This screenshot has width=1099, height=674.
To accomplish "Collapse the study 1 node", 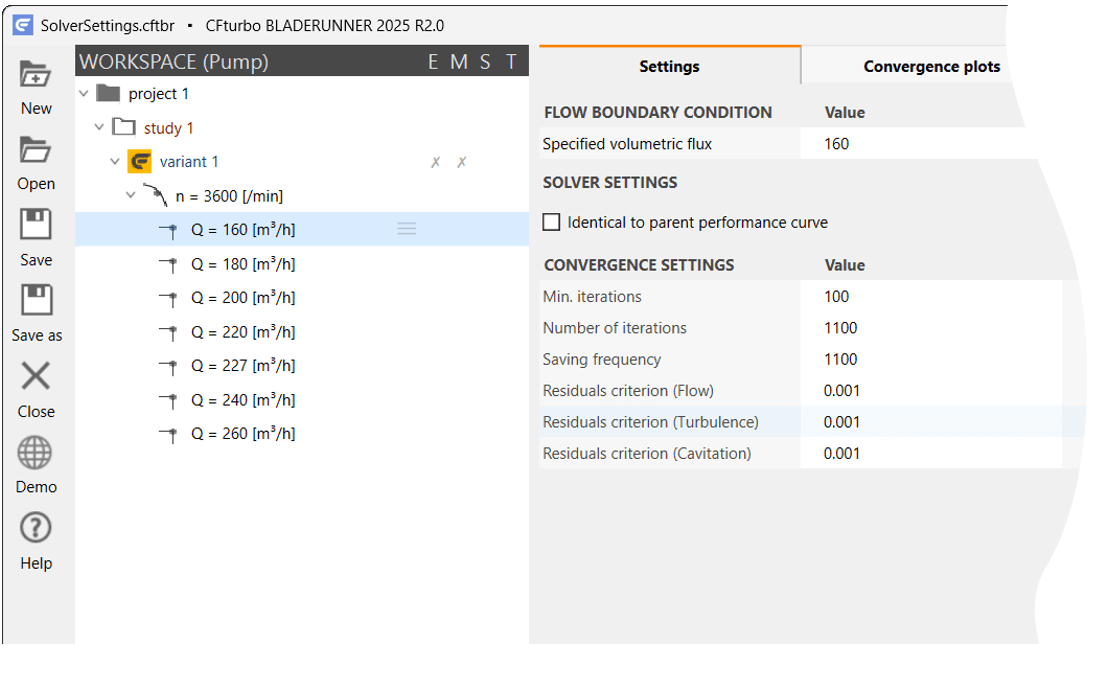I will click(x=99, y=127).
